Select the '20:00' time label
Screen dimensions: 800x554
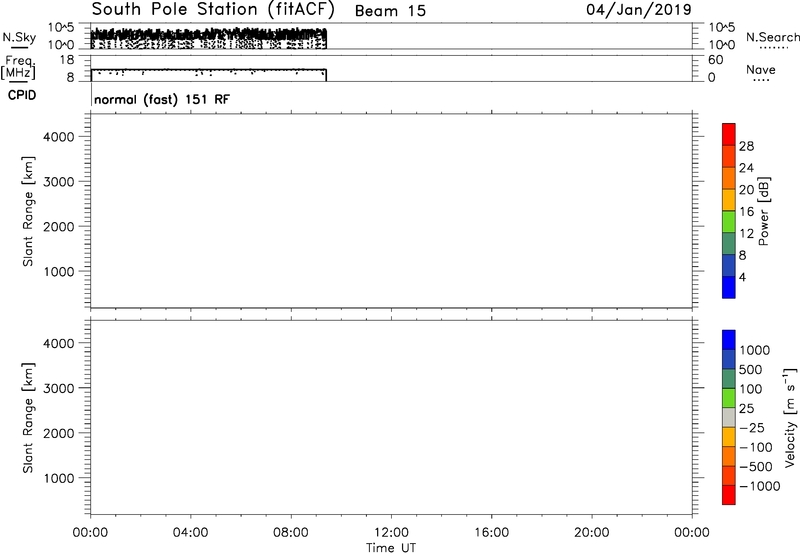592,533
